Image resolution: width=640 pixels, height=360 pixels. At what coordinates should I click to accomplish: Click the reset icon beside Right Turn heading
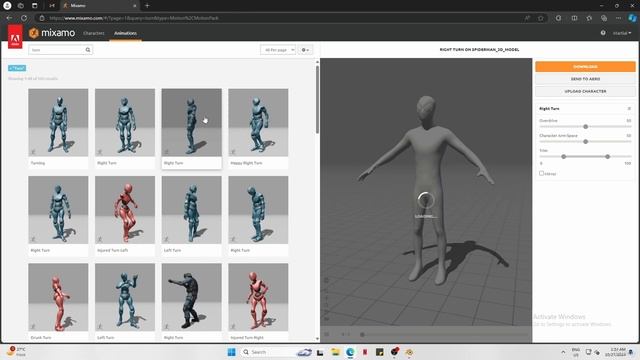click(x=629, y=109)
